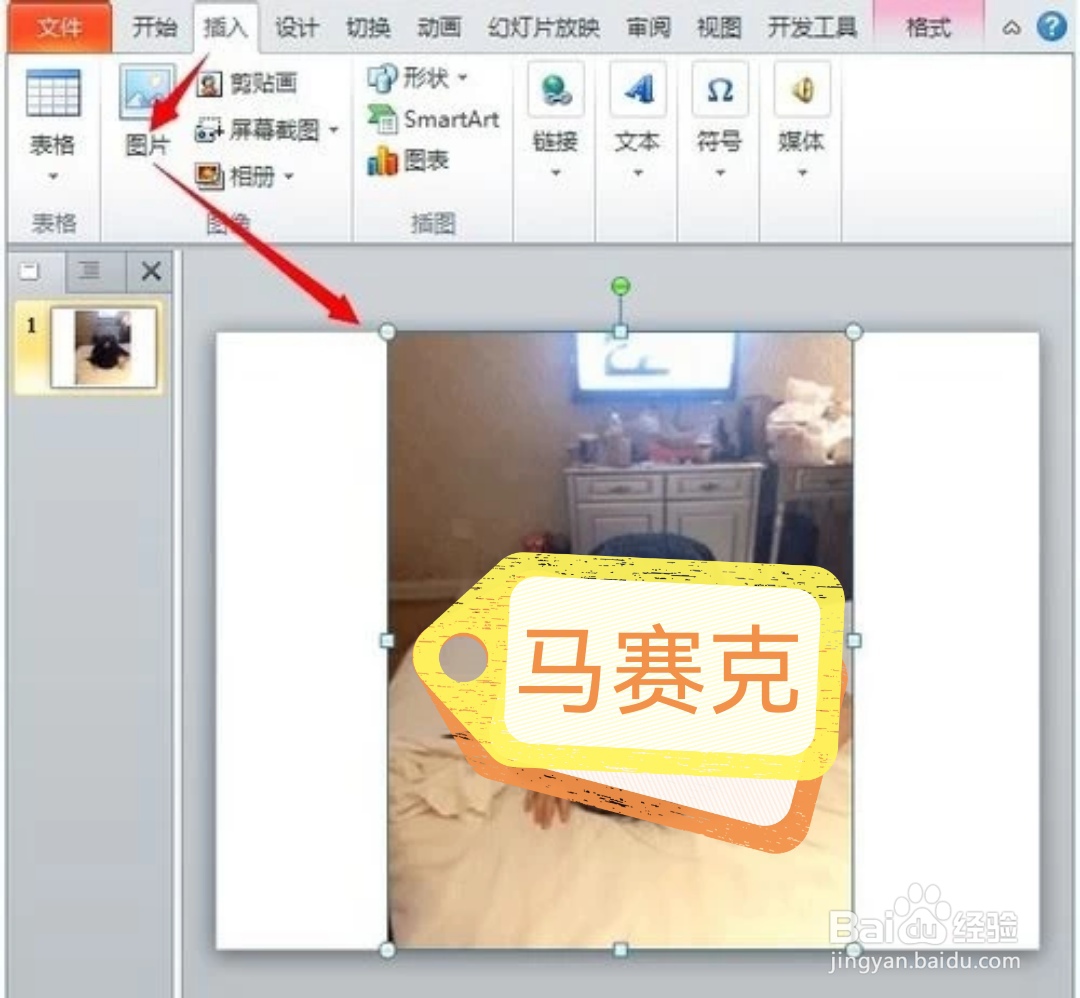Image resolution: width=1080 pixels, height=998 pixels.
Task: Click the 相册 photo album icon
Action: (209, 176)
